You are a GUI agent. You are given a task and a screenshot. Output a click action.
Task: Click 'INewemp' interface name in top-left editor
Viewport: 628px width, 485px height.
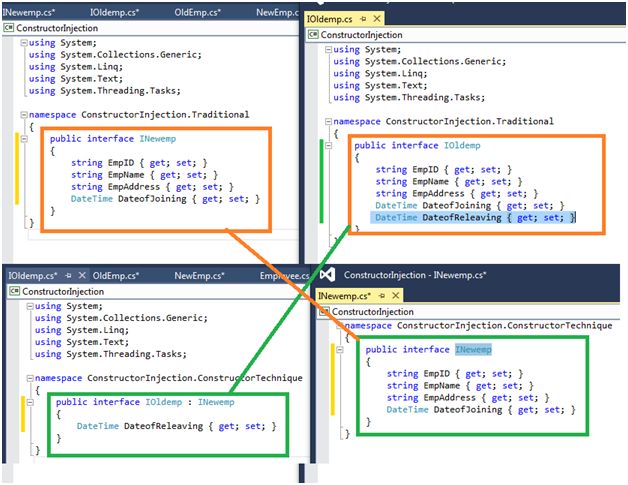(157, 139)
